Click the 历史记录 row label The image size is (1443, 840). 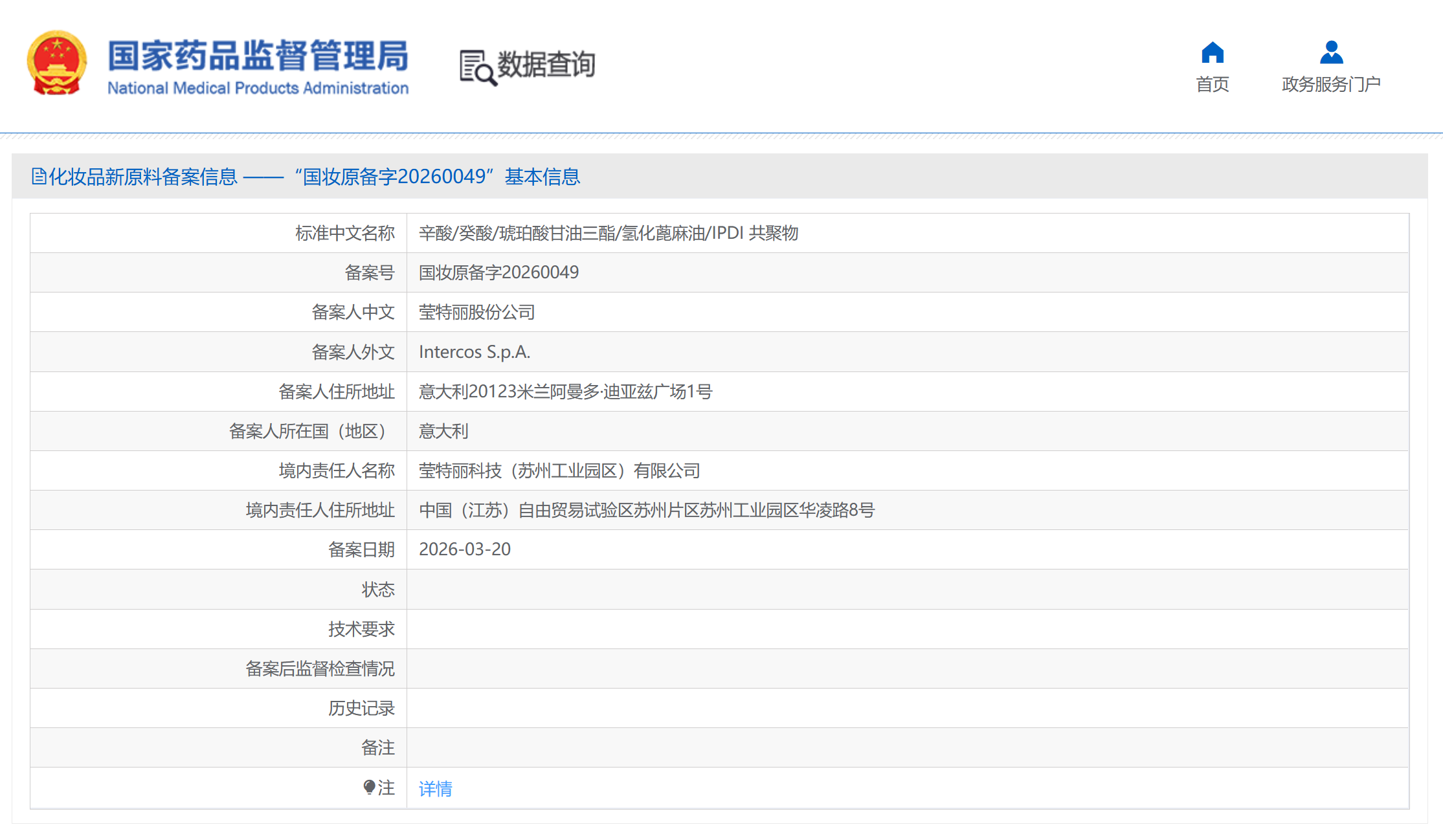pos(361,708)
